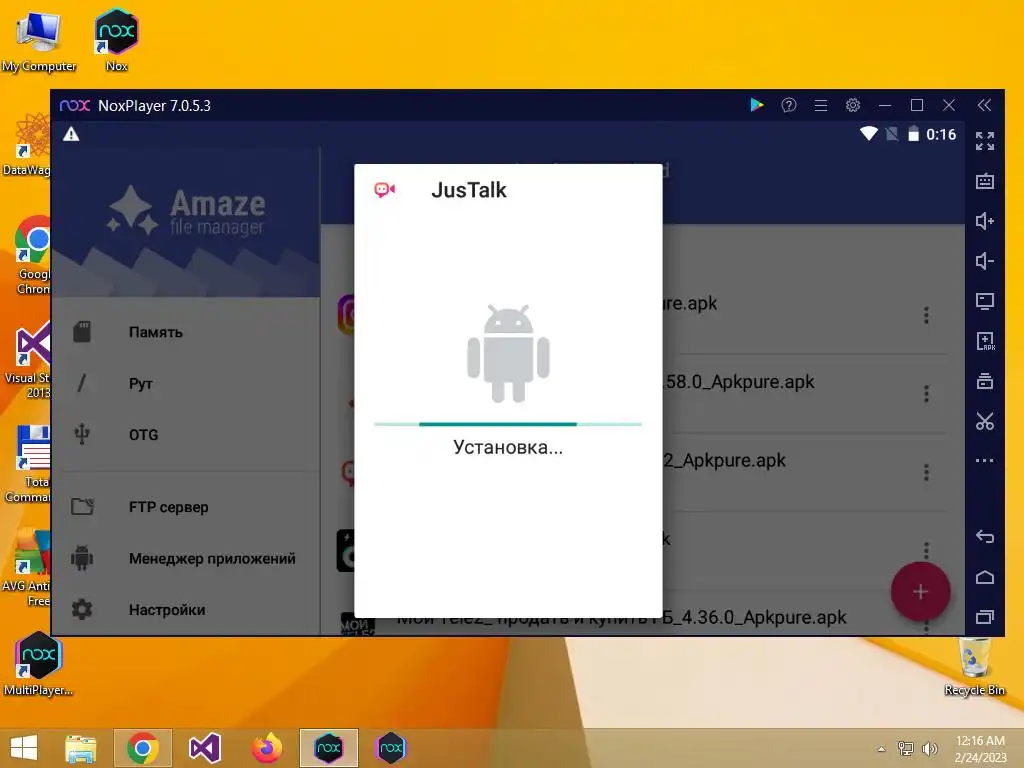Open the Nox desktop shortcut
The width and height of the screenshot is (1024, 768).
116,39
